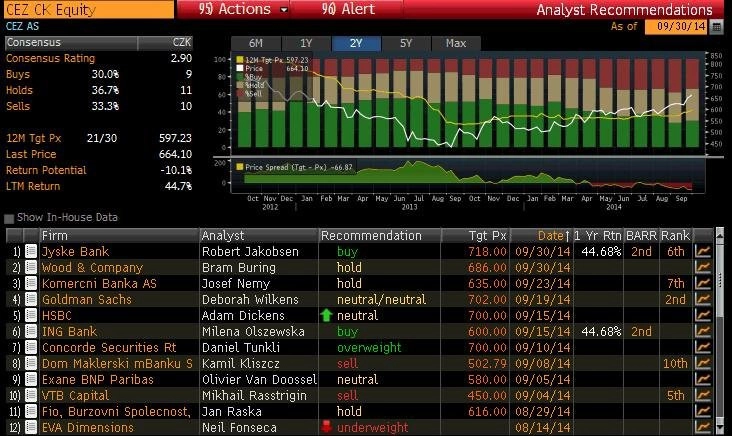Viewport: 732px width, 436px height.
Task: Open document icon for EVA Dimensions row
Action: (x=31, y=427)
